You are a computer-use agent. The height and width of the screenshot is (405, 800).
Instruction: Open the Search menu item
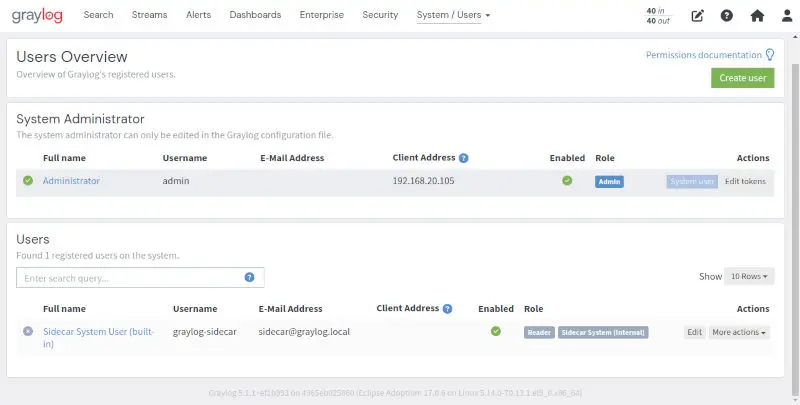pos(98,15)
